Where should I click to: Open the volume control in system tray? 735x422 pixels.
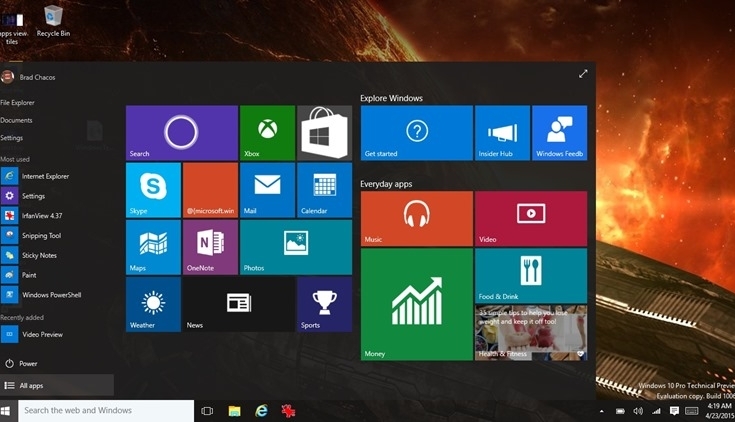point(638,411)
